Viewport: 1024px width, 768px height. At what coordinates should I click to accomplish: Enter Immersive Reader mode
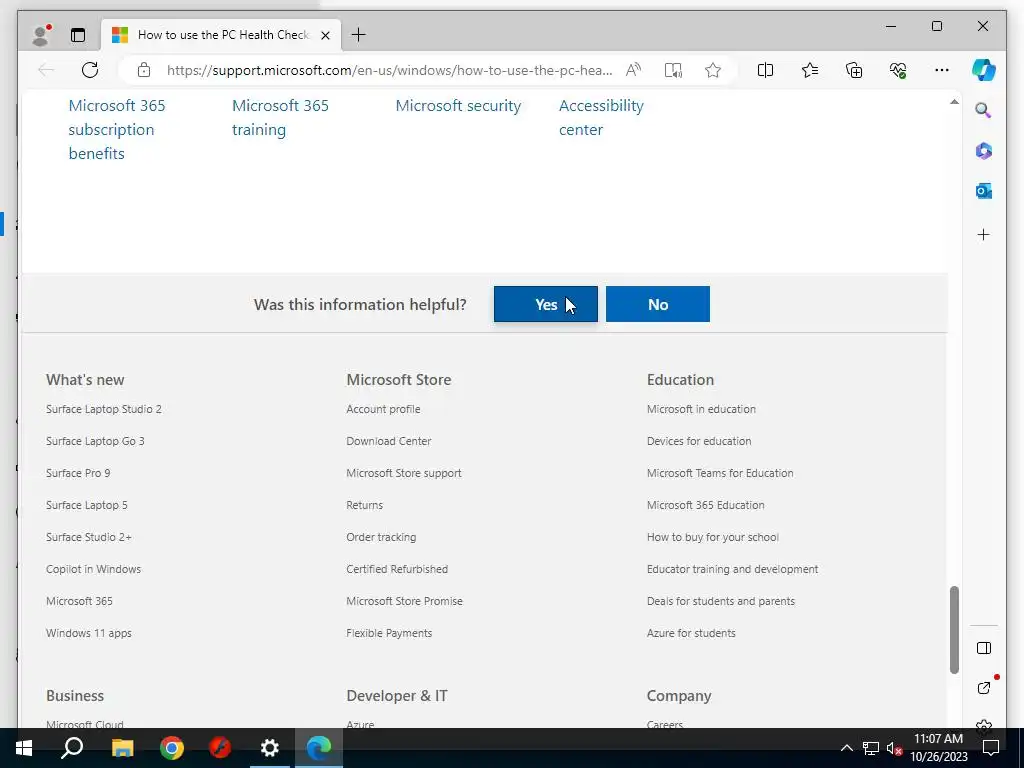[673, 70]
